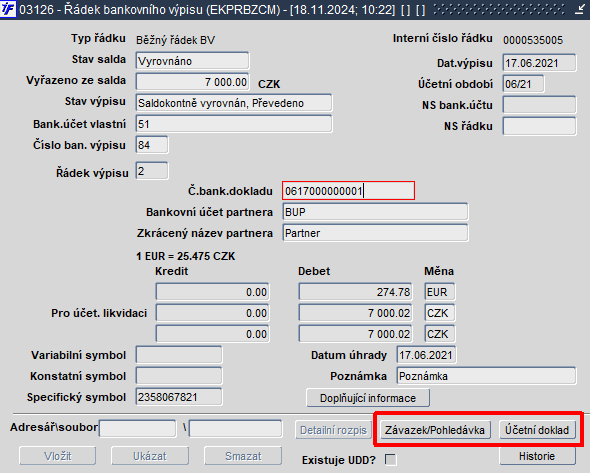Click the Ukázat button
This screenshot has height=473, width=590.
[x=150, y=456]
